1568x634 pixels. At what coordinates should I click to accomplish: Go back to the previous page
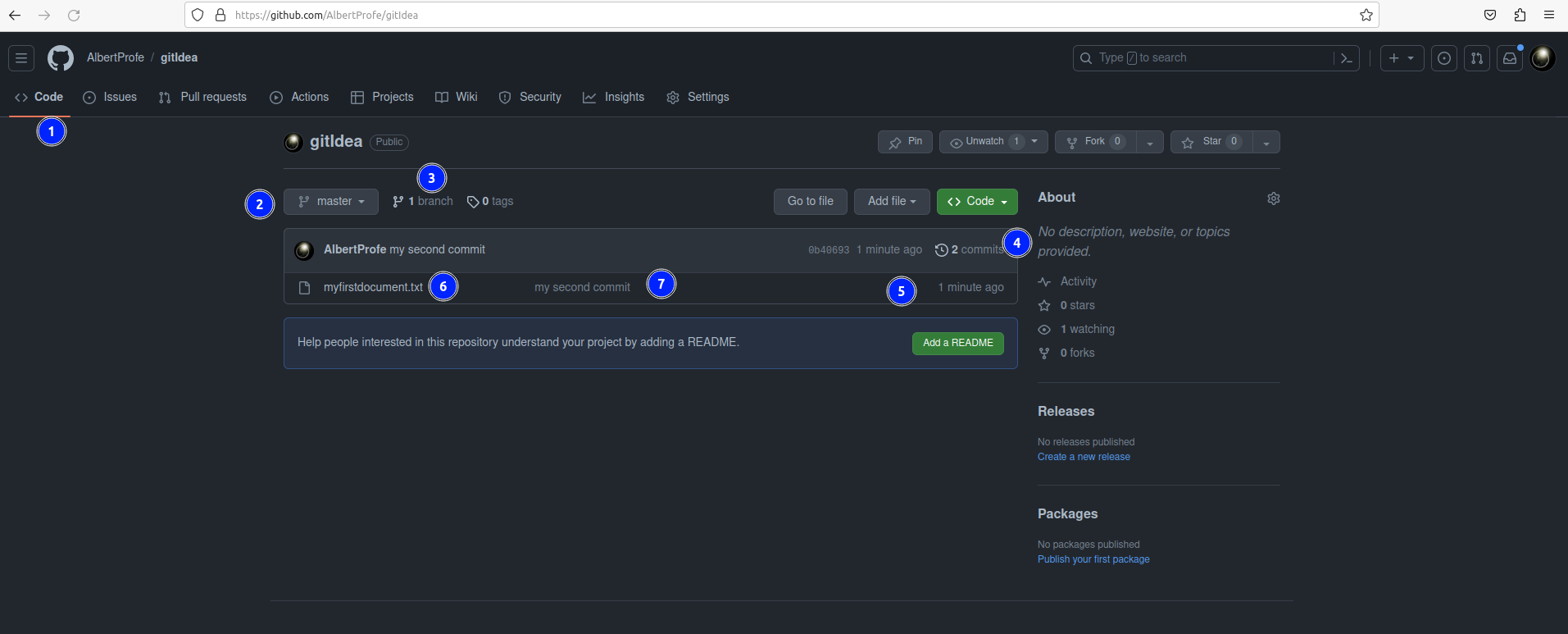[x=15, y=15]
